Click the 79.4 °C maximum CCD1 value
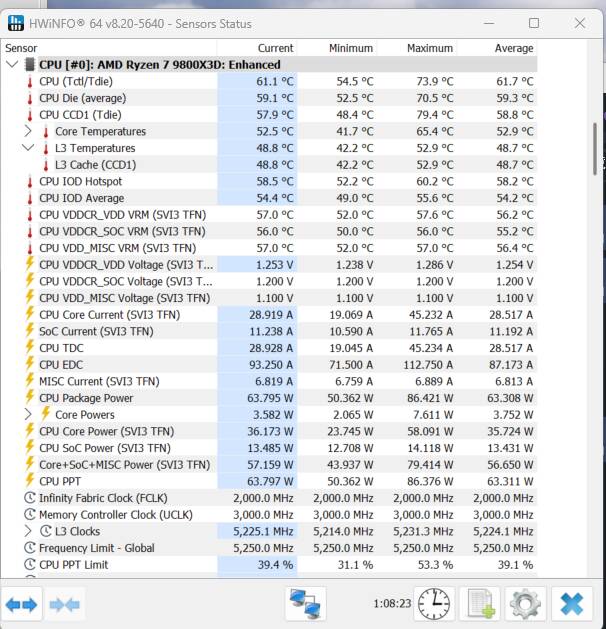This screenshot has width=606, height=629. [x=435, y=115]
